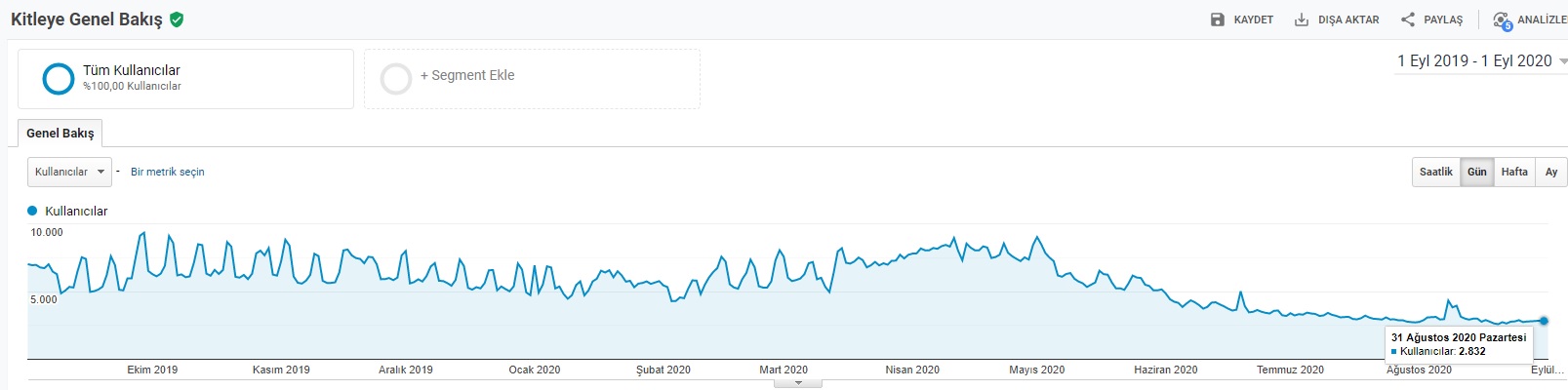1568x390 pixels.
Task: Click the PAYLAŞ share icon
Action: 1408,19
